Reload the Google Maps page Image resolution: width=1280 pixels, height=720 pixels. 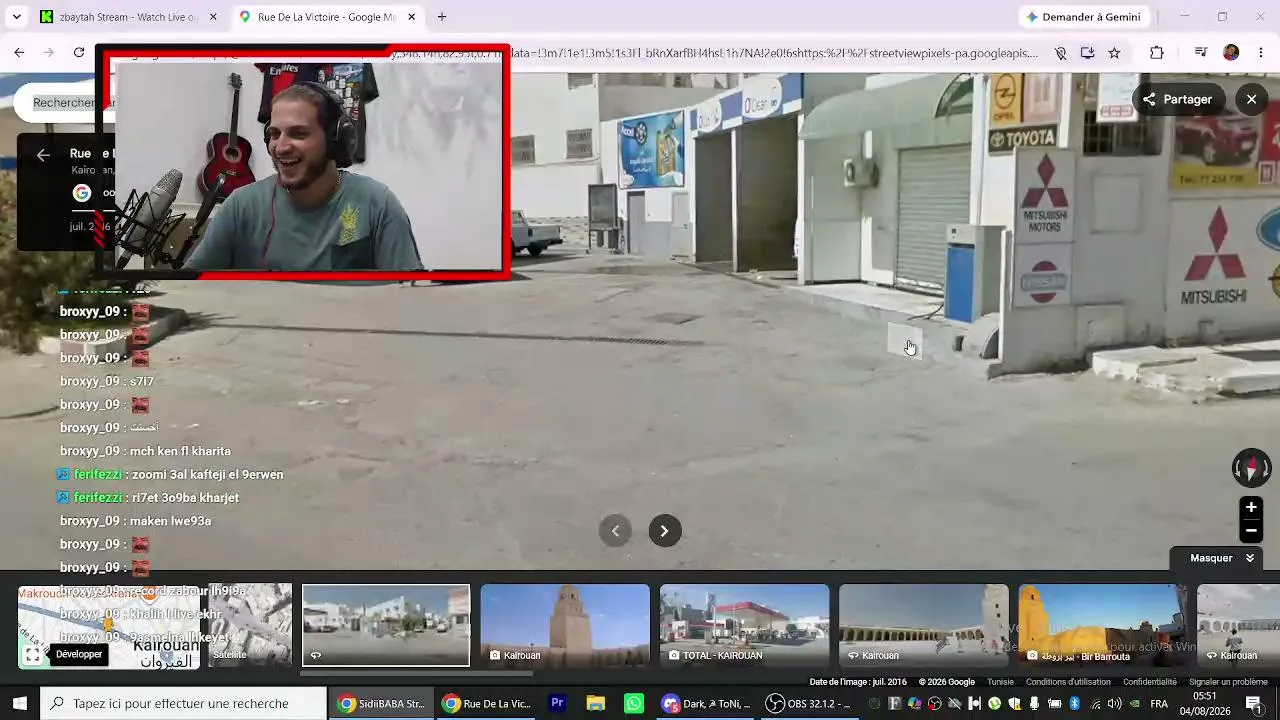[x=79, y=52]
